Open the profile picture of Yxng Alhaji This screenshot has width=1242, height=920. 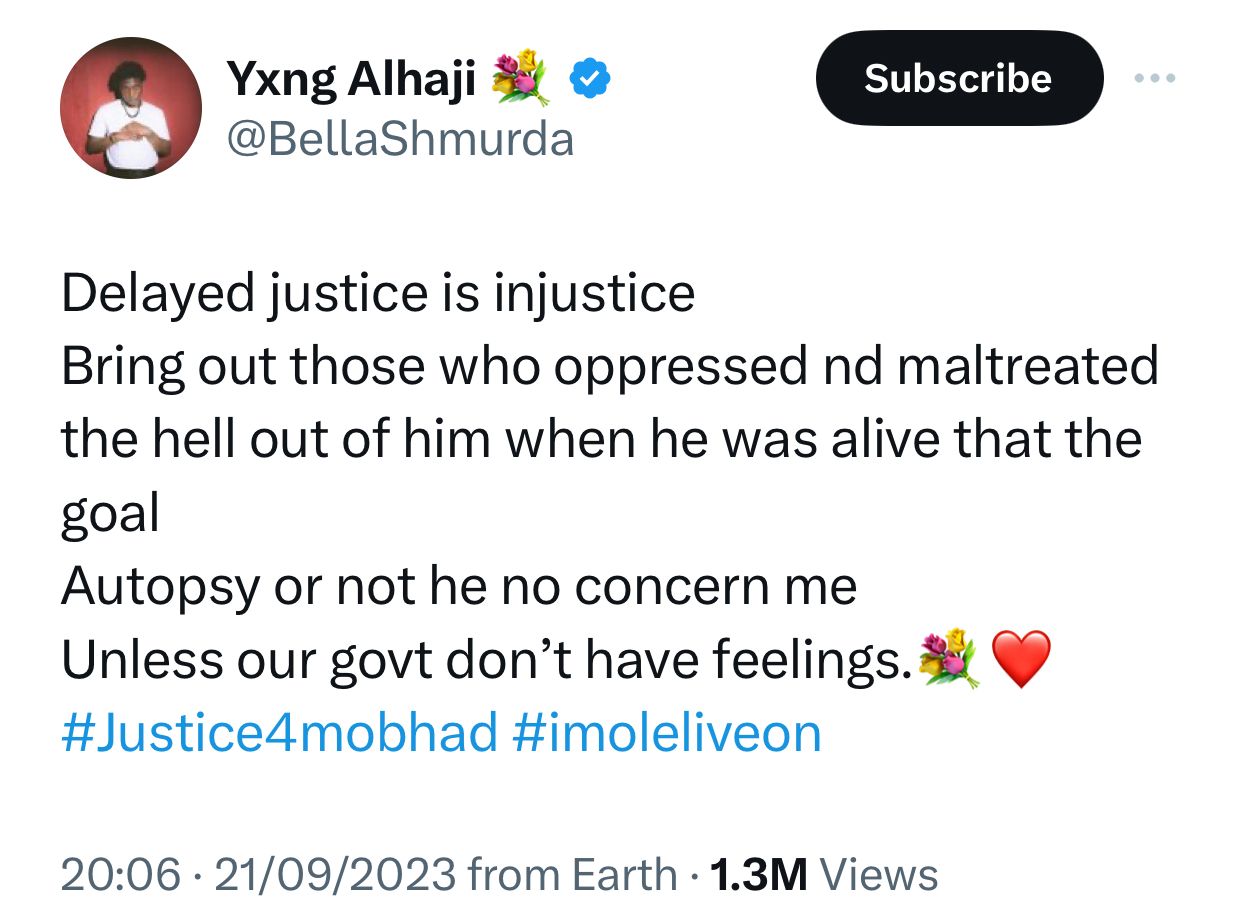pos(133,108)
